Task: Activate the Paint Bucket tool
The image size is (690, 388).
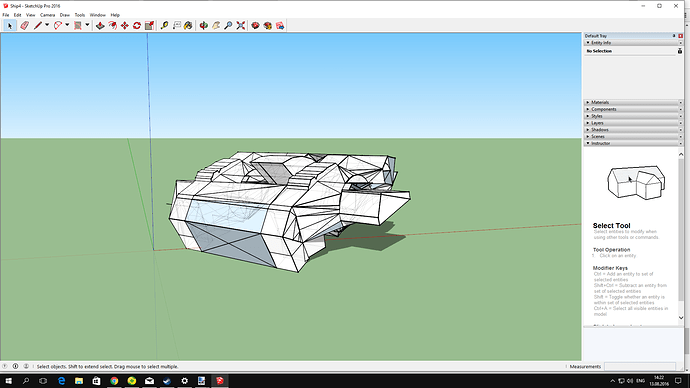Action: pyautogui.click(x=188, y=26)
